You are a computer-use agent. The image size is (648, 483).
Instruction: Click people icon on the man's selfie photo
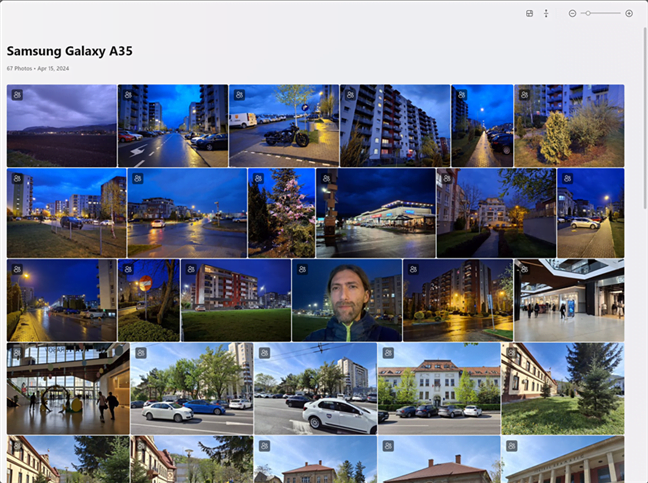tap(303, 269)
